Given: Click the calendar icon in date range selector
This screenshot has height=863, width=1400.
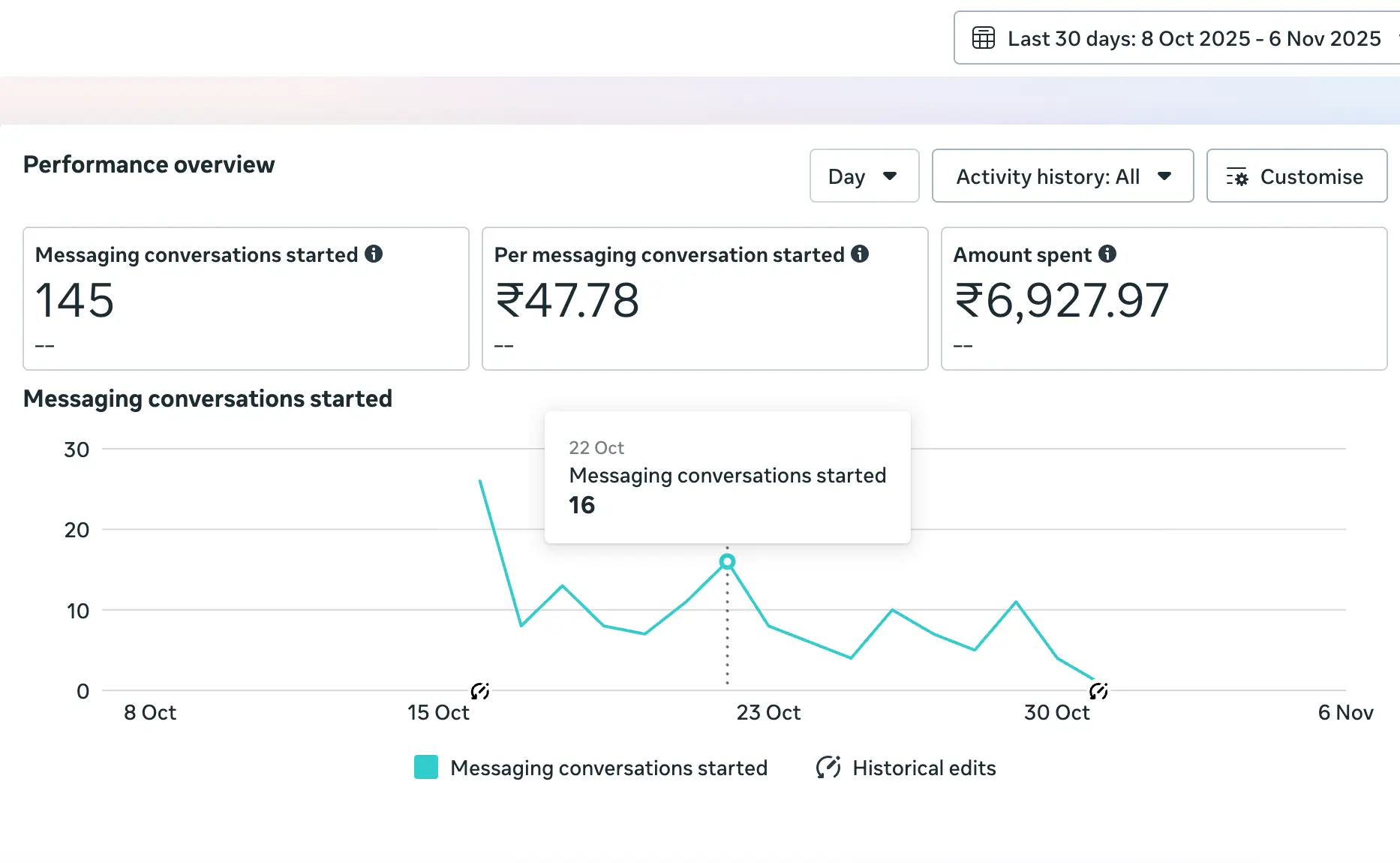Looking at the screenshot, I should [x=983, y=38].
